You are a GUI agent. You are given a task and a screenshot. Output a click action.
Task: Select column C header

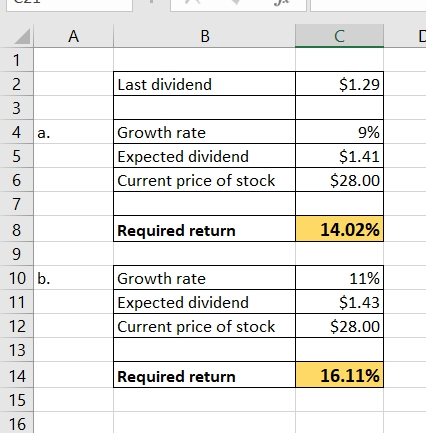[339, 36]
